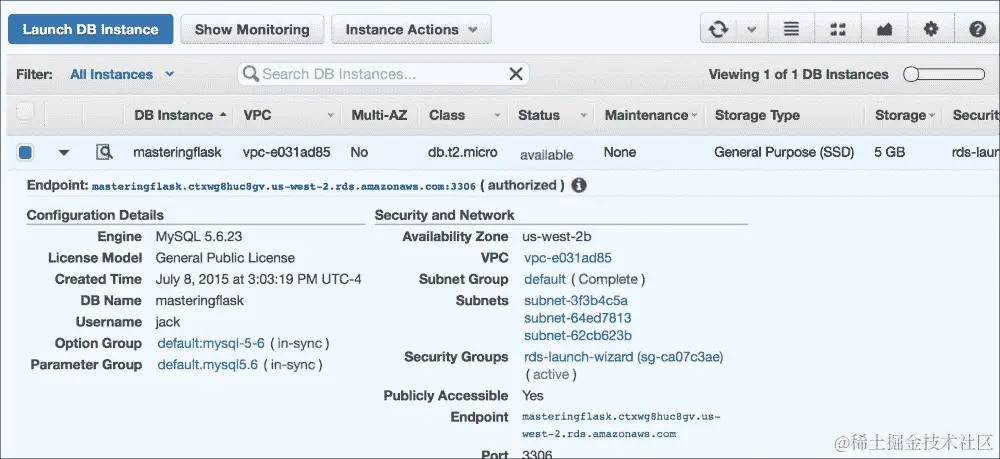Expand the All Instances filter dropdown
Viewport: 1000px width, 459px height.
tap(121, 74)
